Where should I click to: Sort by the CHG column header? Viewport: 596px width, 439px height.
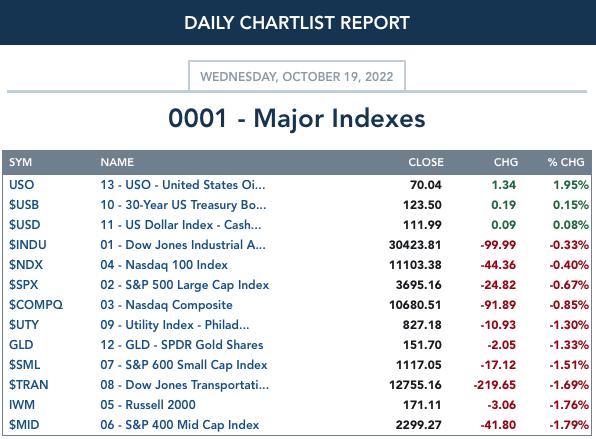[x=506, y=162]
